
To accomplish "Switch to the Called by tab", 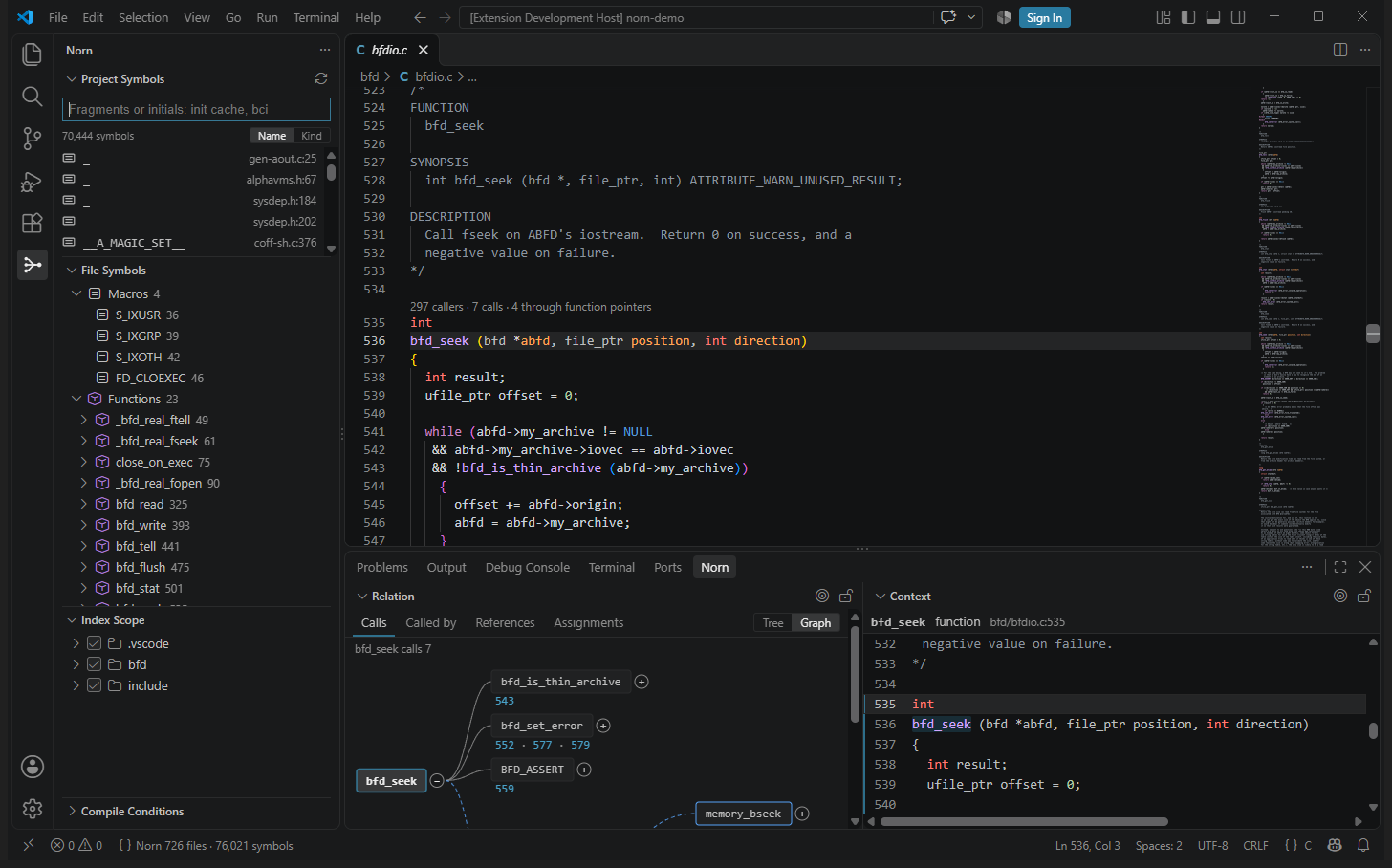I will 431,622.
